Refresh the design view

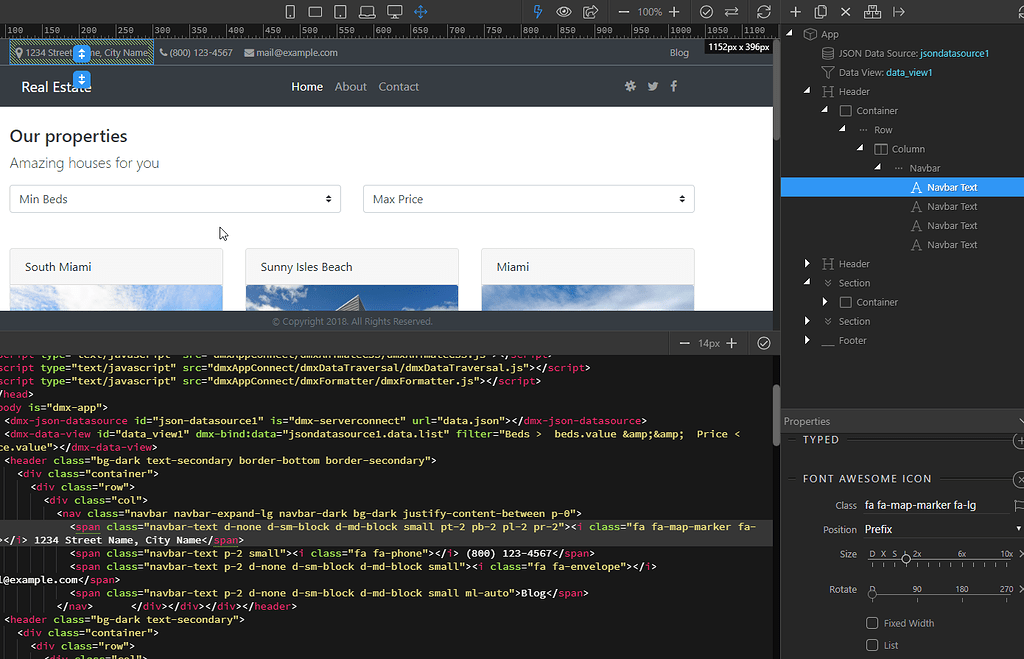763,12
